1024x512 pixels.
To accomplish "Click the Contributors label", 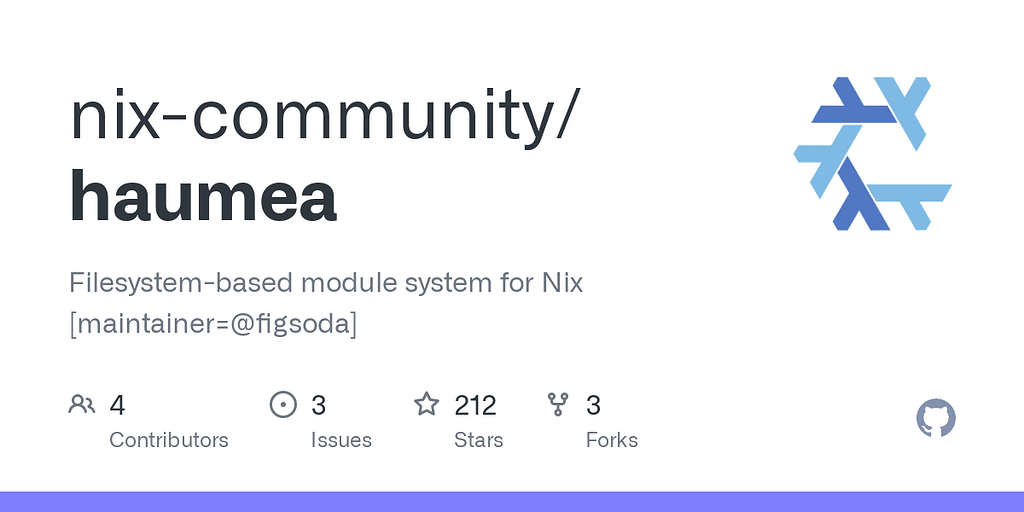I will tap(168, 440).
